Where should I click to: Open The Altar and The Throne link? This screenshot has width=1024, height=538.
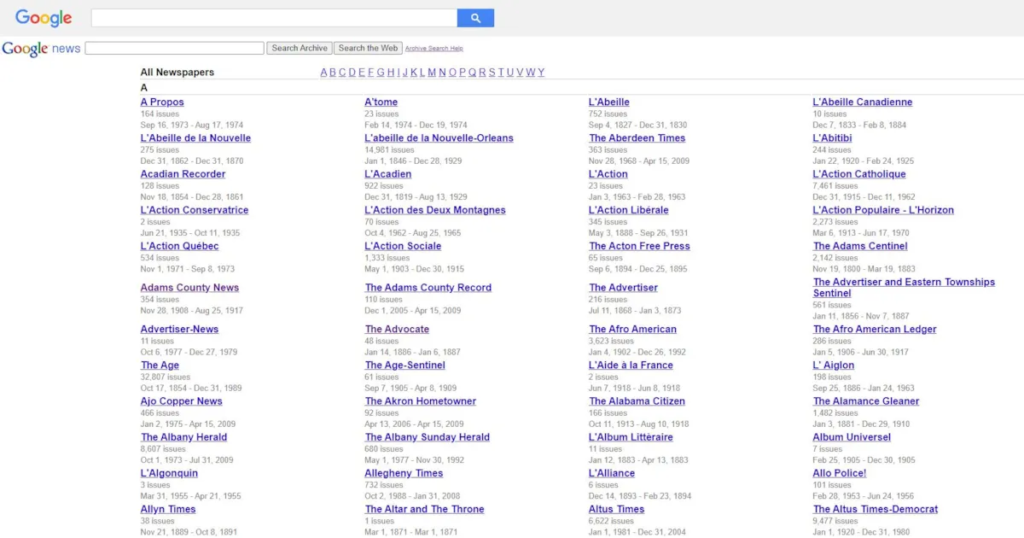(424, 509)
